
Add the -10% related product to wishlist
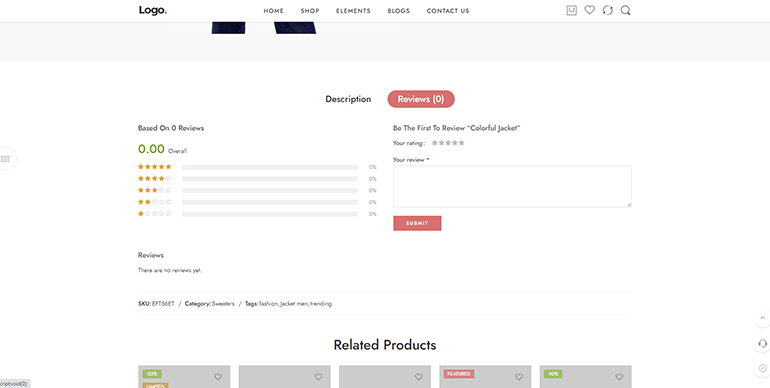619,377
